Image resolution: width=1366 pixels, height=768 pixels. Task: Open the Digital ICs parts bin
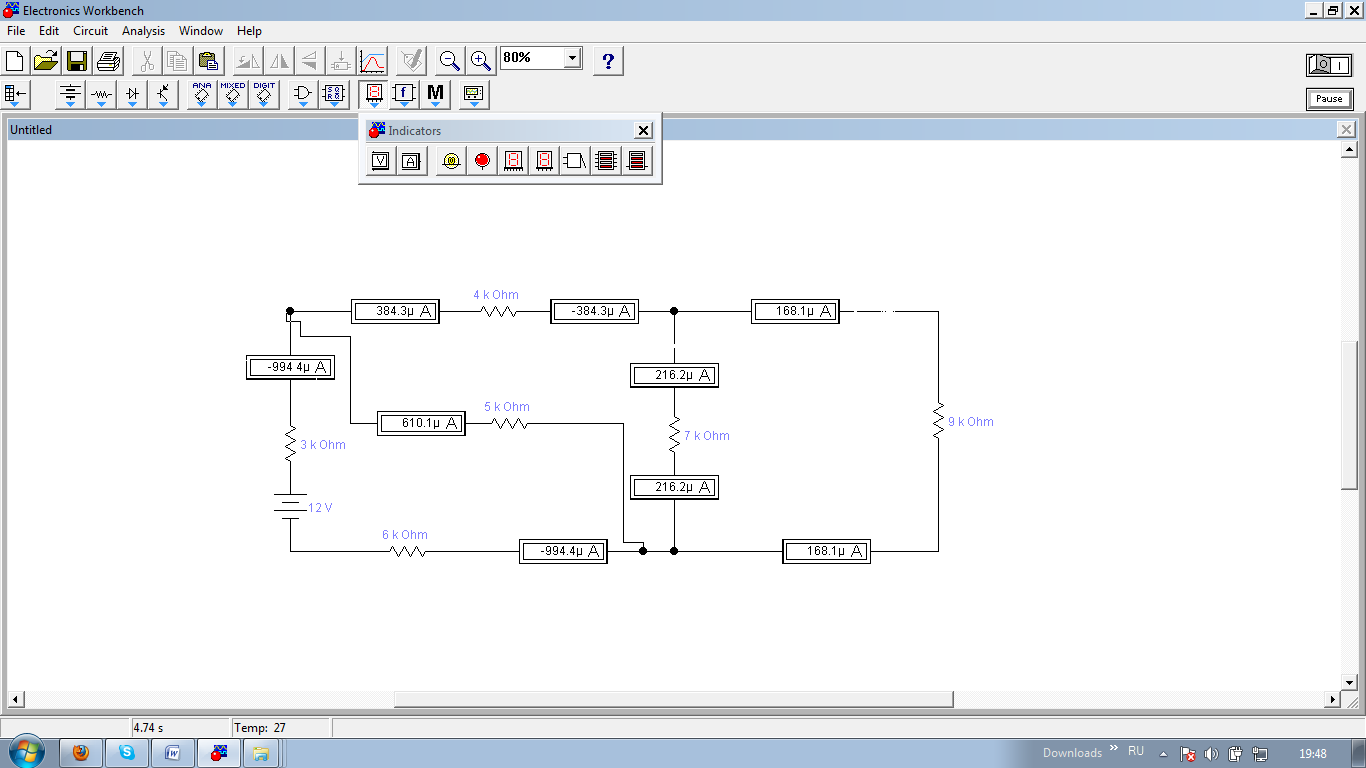tap(264, 96)
